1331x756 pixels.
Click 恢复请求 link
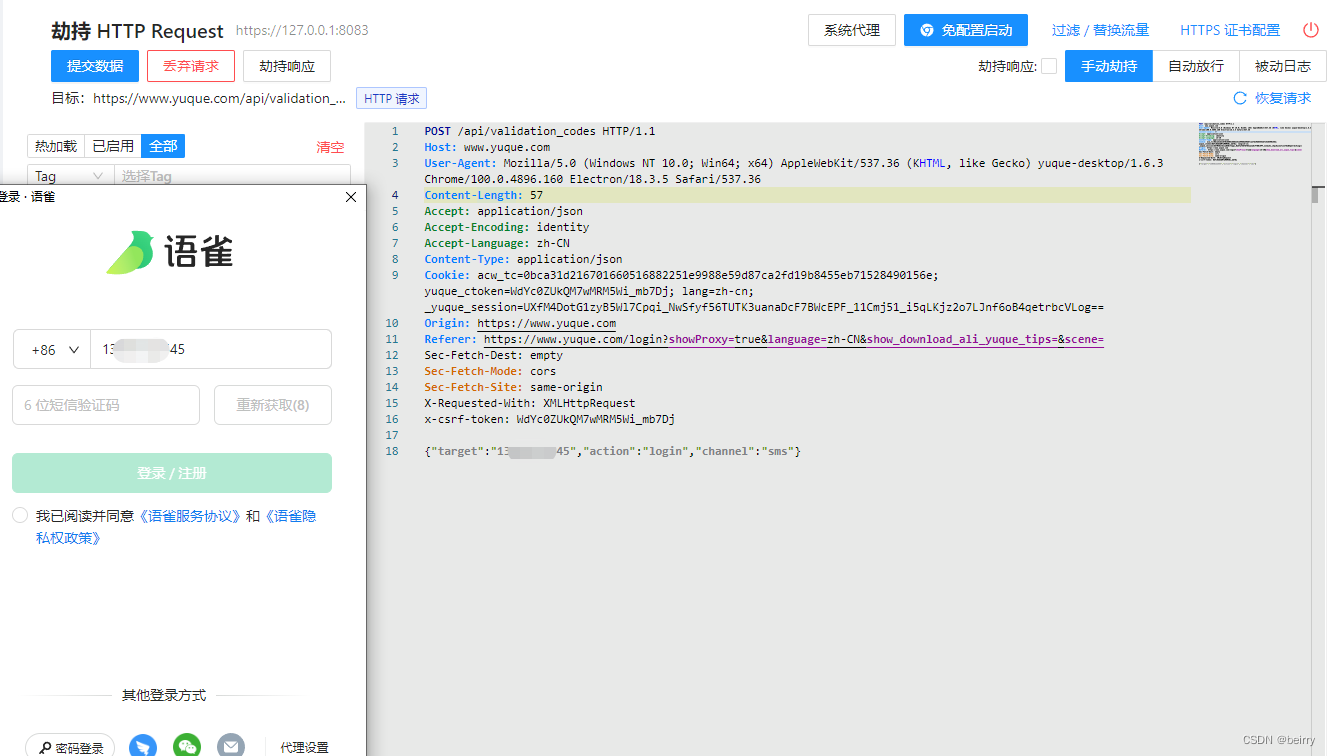[x=1283, y=98]
